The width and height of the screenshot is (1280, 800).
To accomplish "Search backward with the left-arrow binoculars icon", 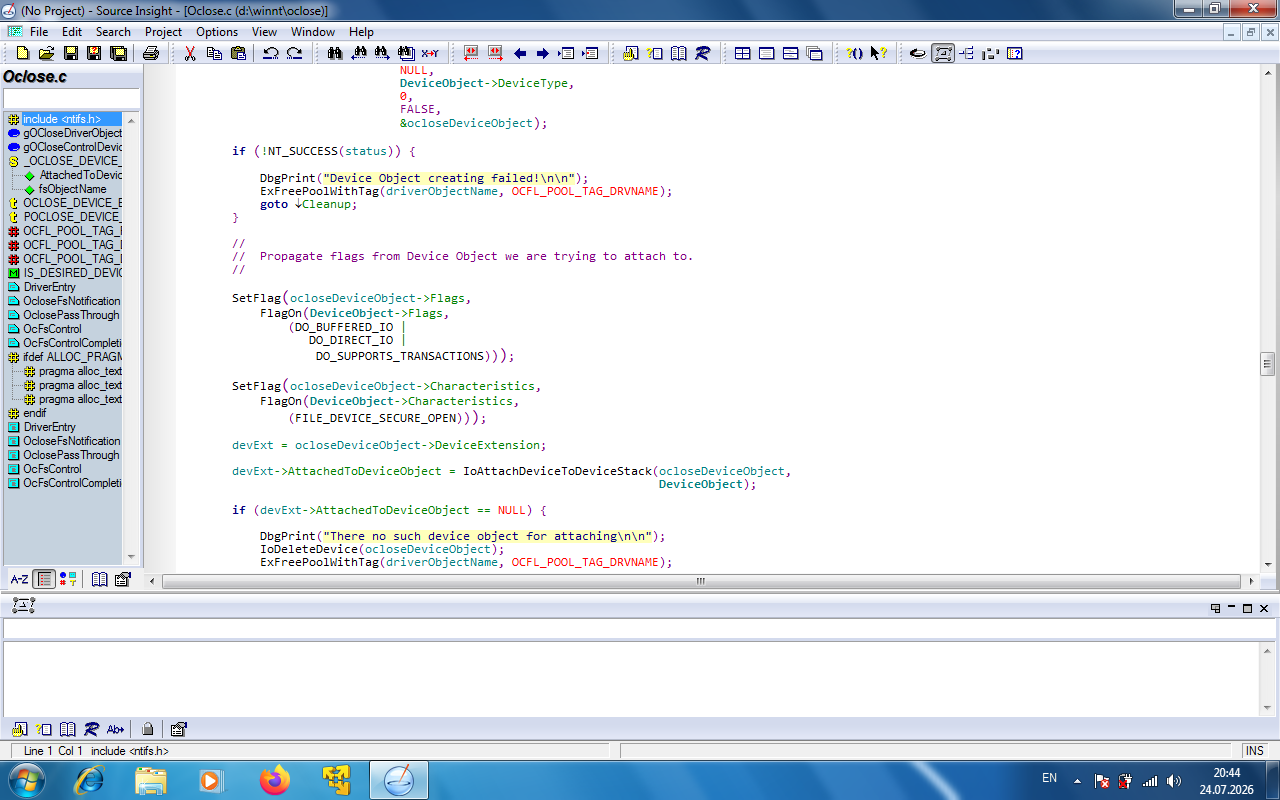I will (358, 53).
